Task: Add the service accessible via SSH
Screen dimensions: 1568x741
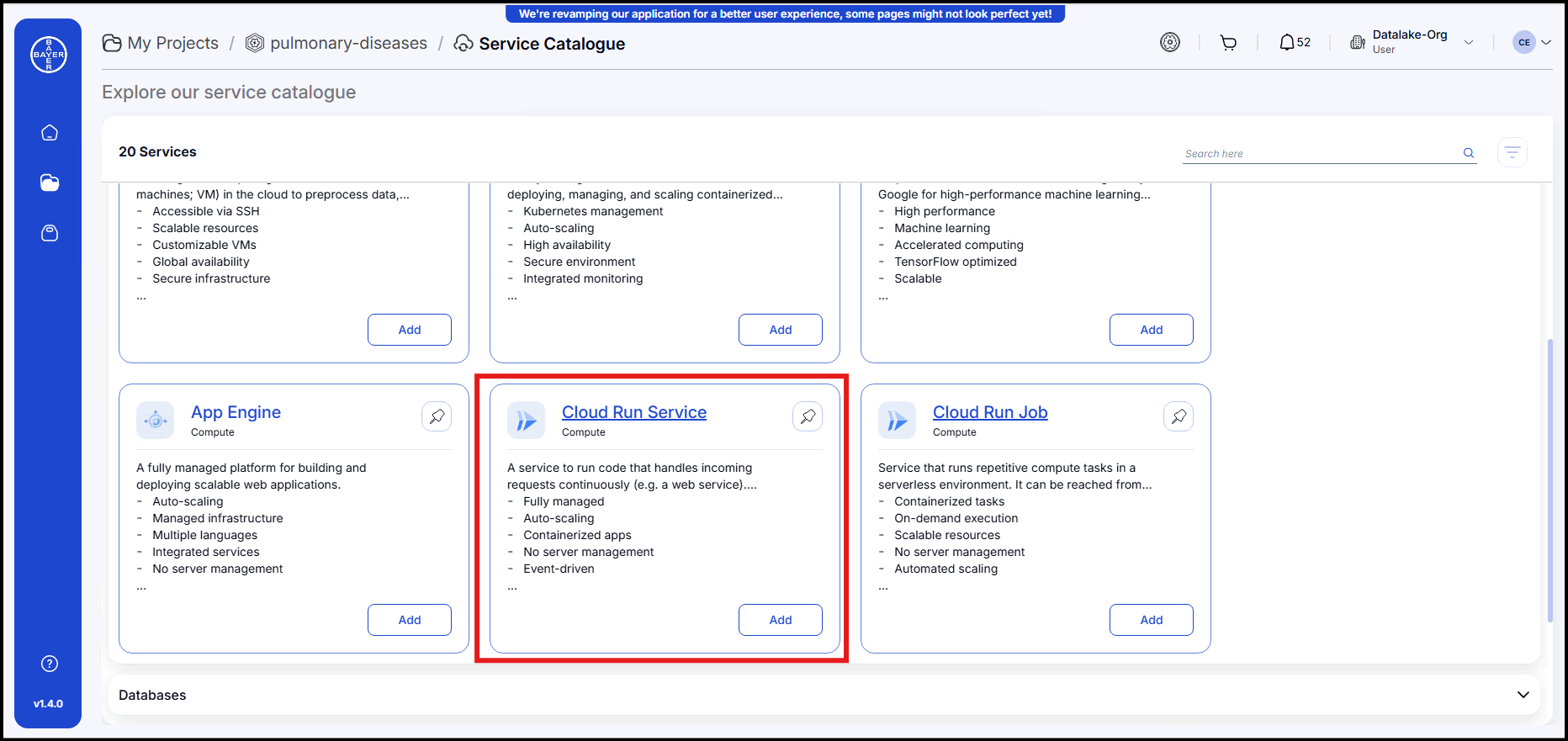Action: click(x=410, y=330)
